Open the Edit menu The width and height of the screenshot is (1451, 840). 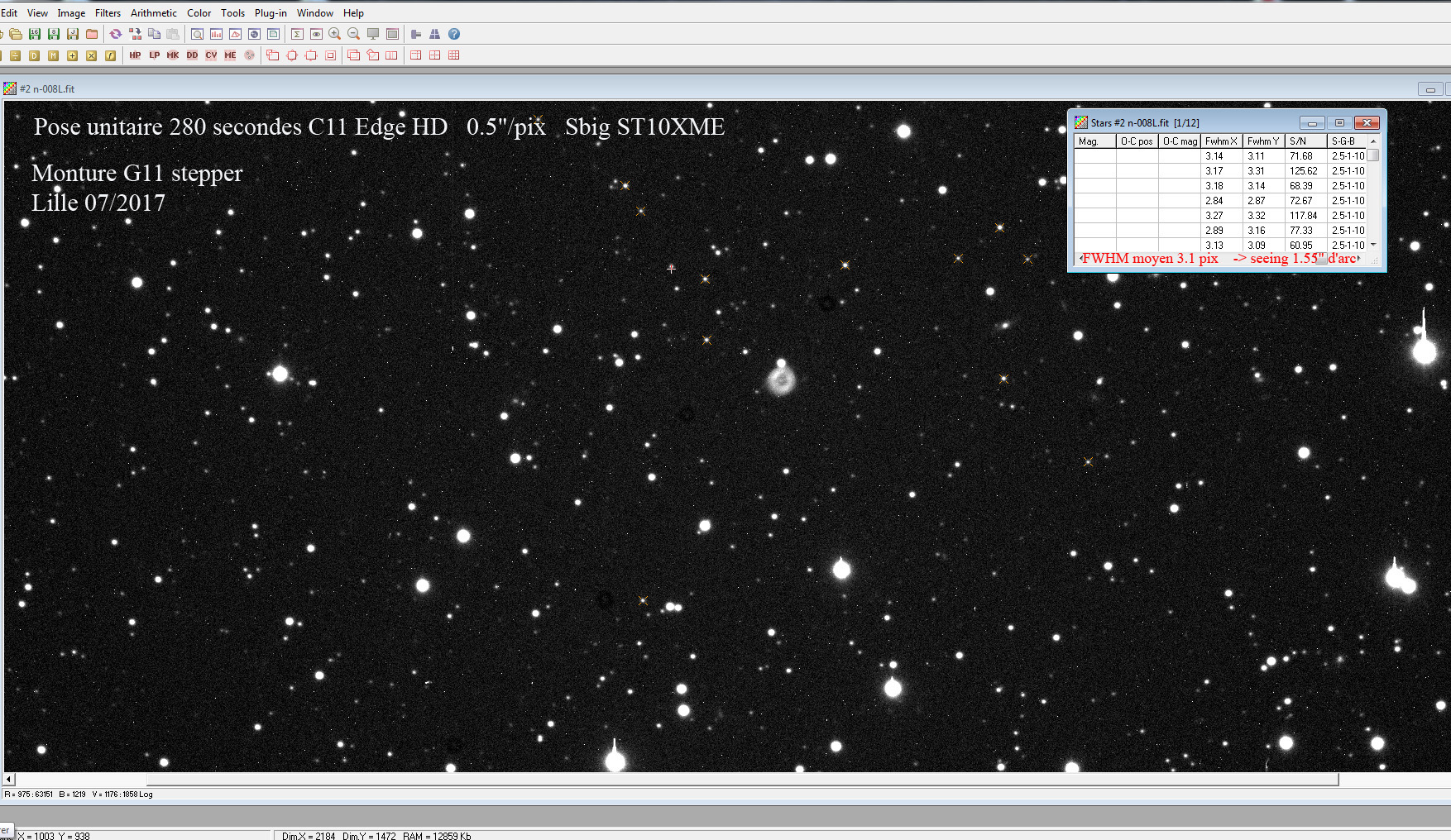pos(10,13)
